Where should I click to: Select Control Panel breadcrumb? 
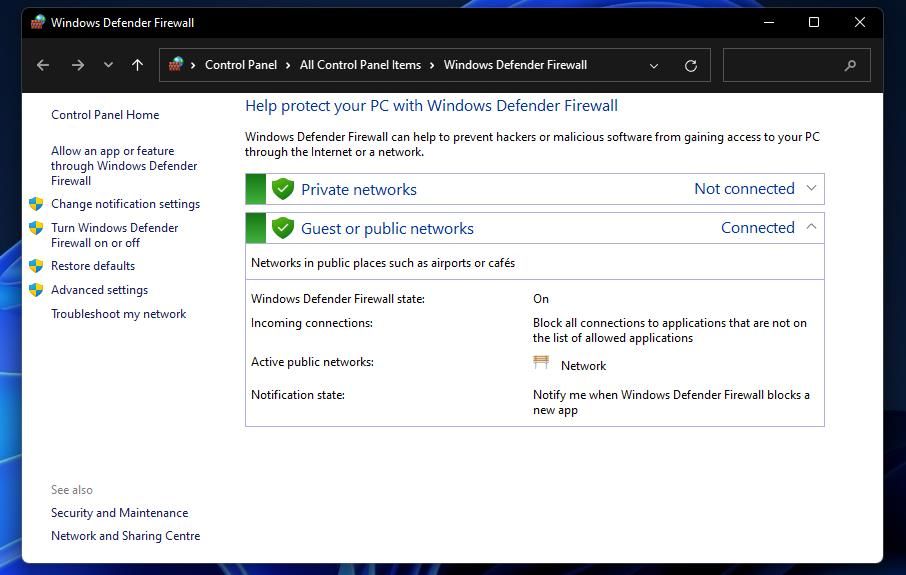(241, 65)
